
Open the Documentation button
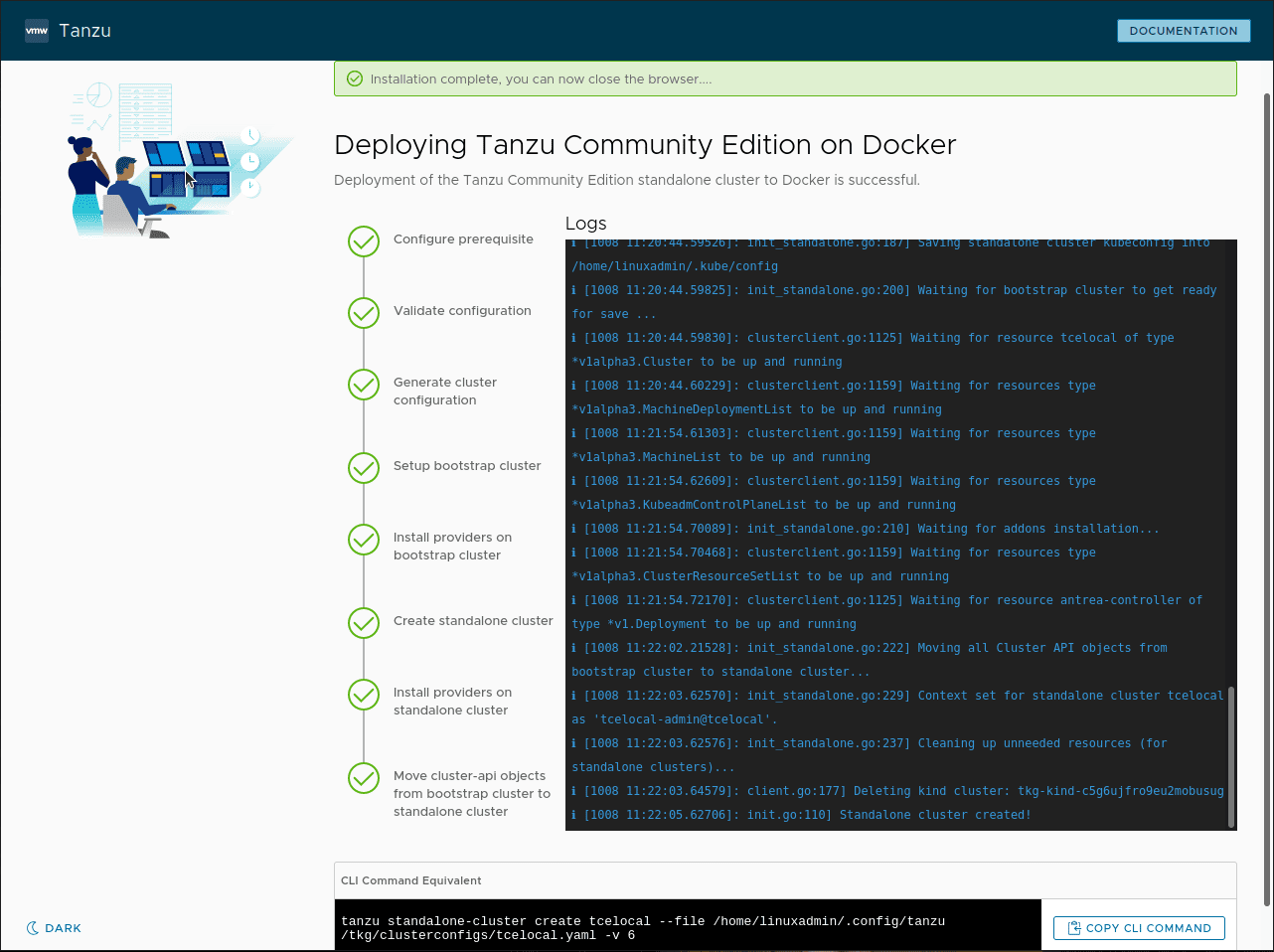pos(1184,31)
